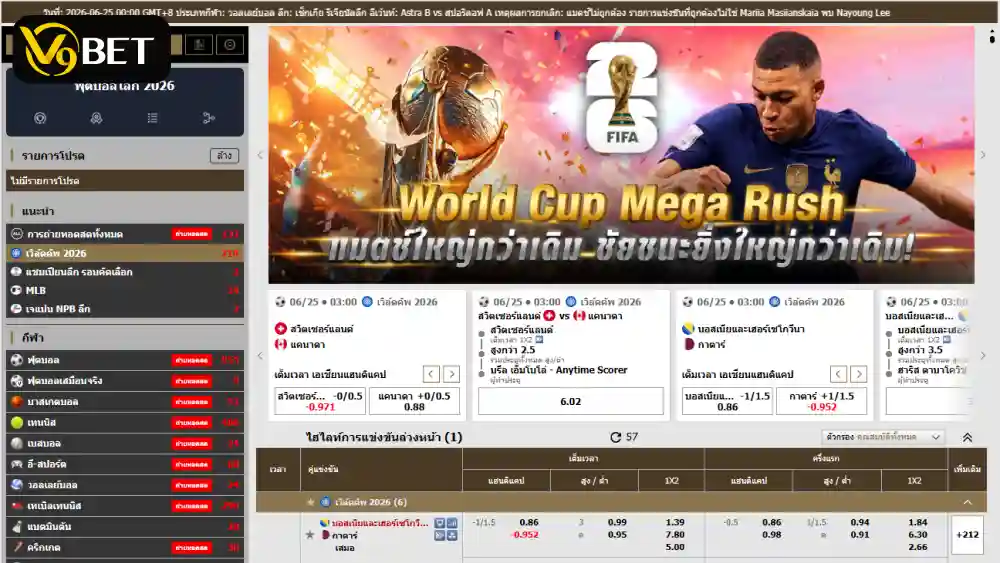Collapse the เวิลด์คัพ 2026 (6) league group

pyautogui.click(x=967, y=502)
